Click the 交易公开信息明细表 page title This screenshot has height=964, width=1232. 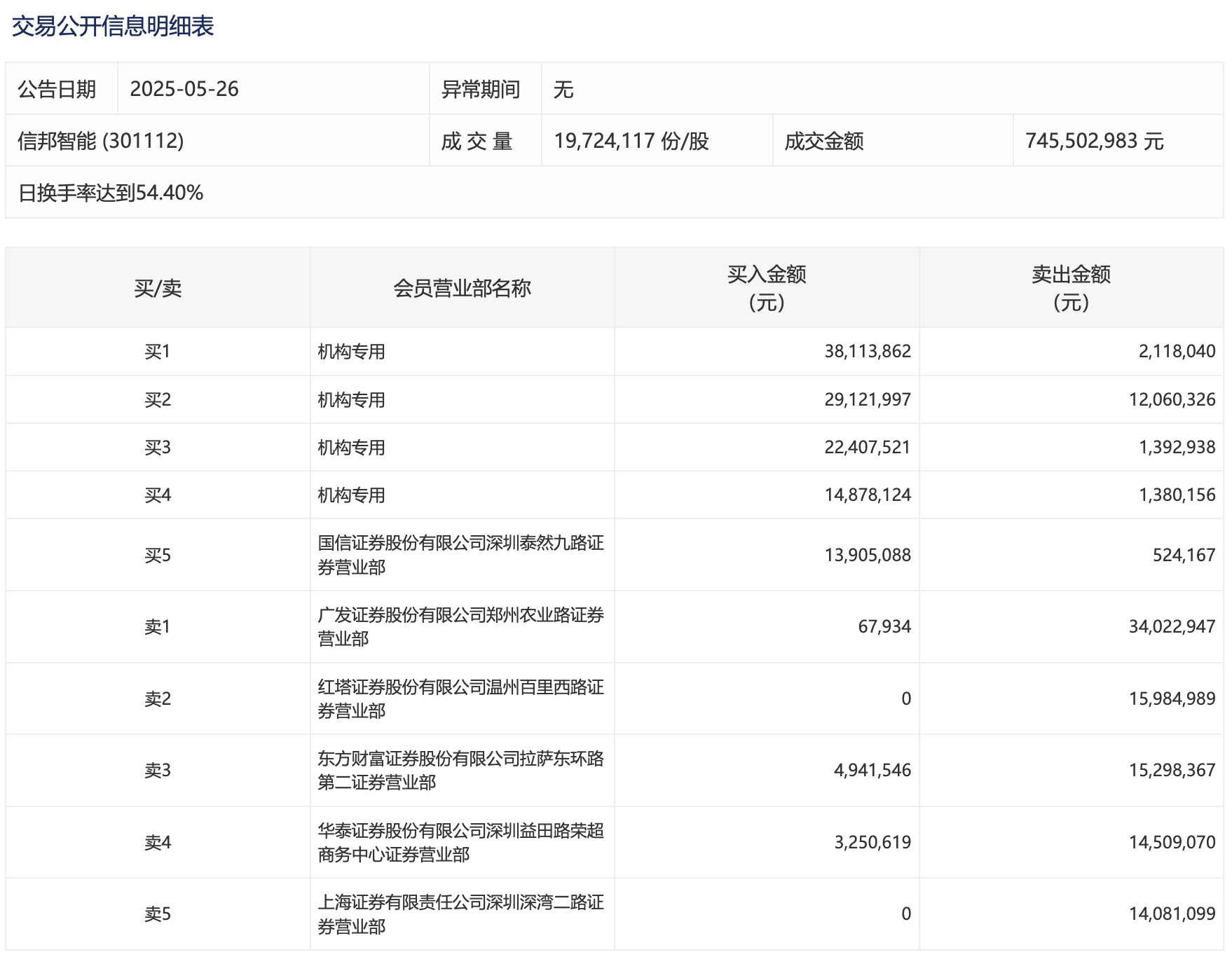click(113, 27)
